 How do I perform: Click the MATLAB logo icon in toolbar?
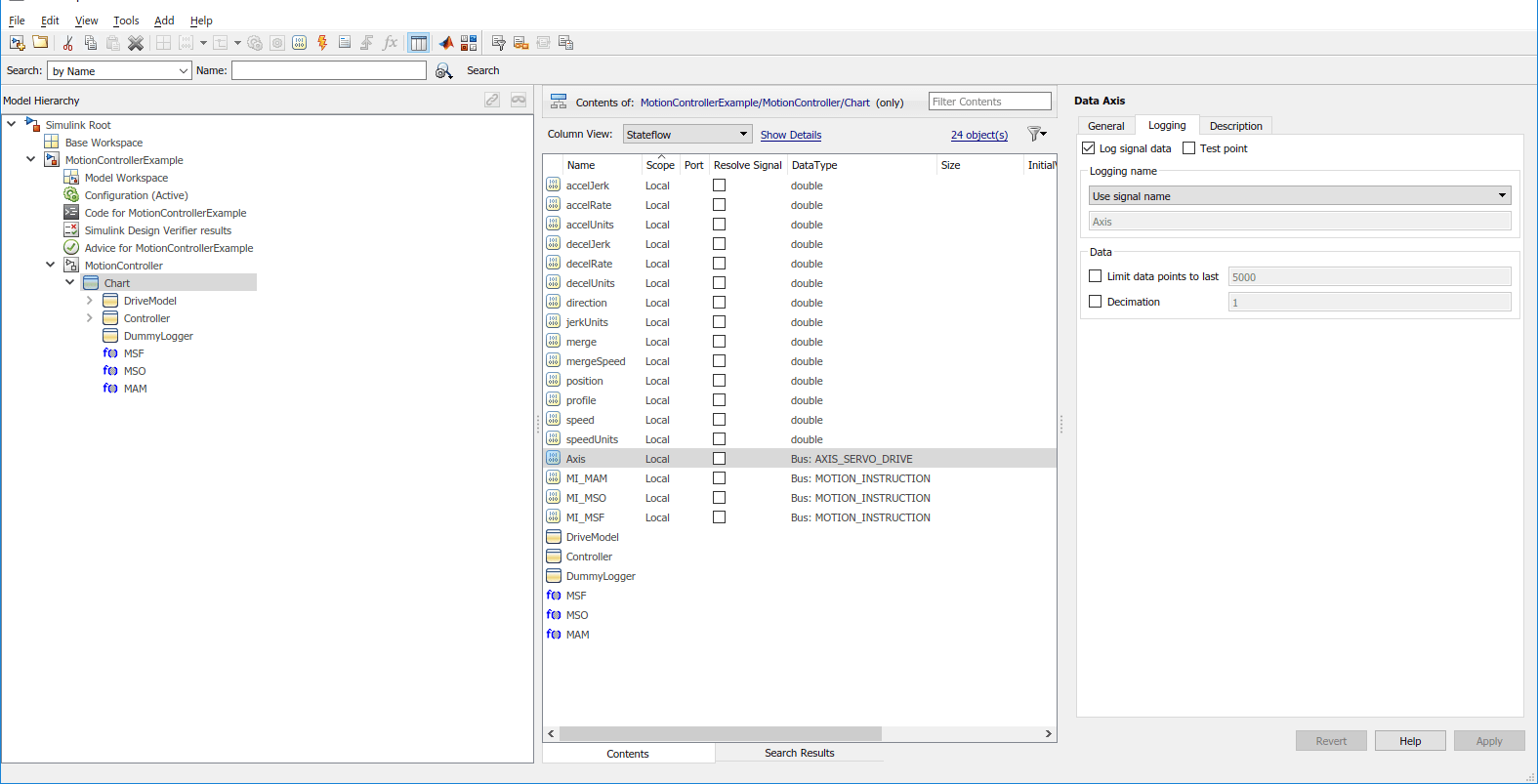(x=446, y=43)
